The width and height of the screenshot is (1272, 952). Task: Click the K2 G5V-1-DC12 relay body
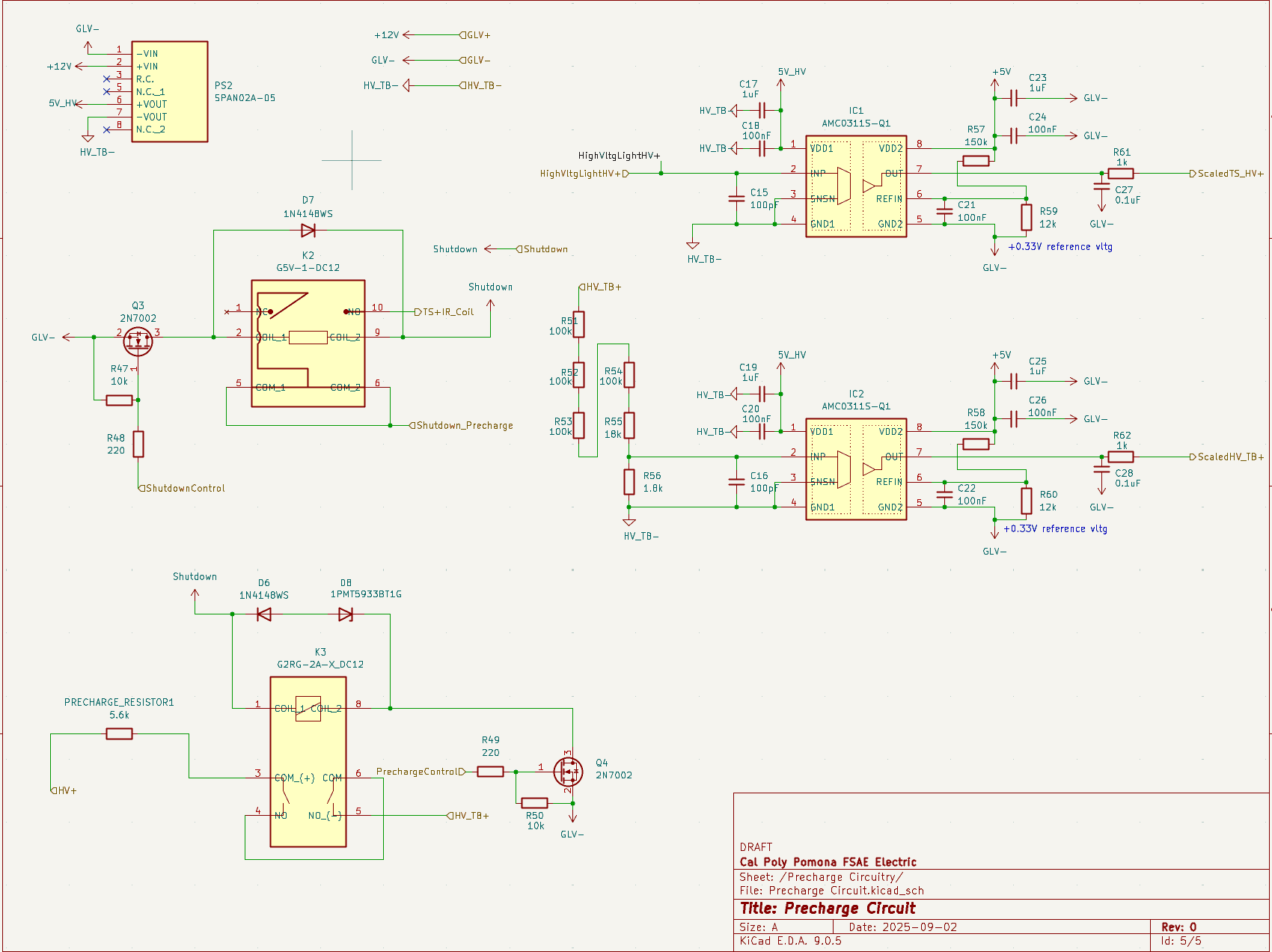(307, 344)
